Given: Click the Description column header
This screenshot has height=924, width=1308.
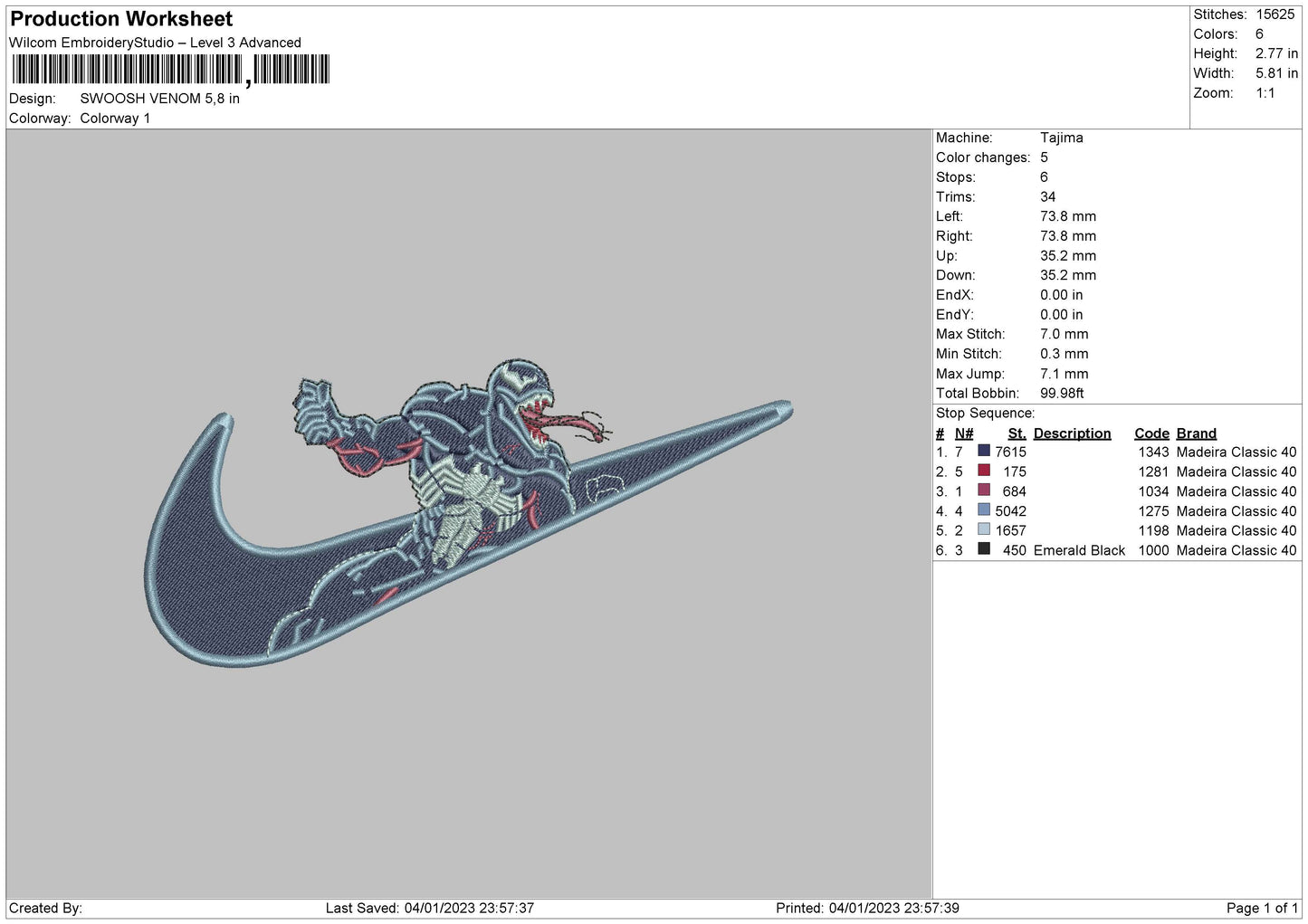Looking at the screenshot, I should pyautogui.click(x=1072, y=433).
